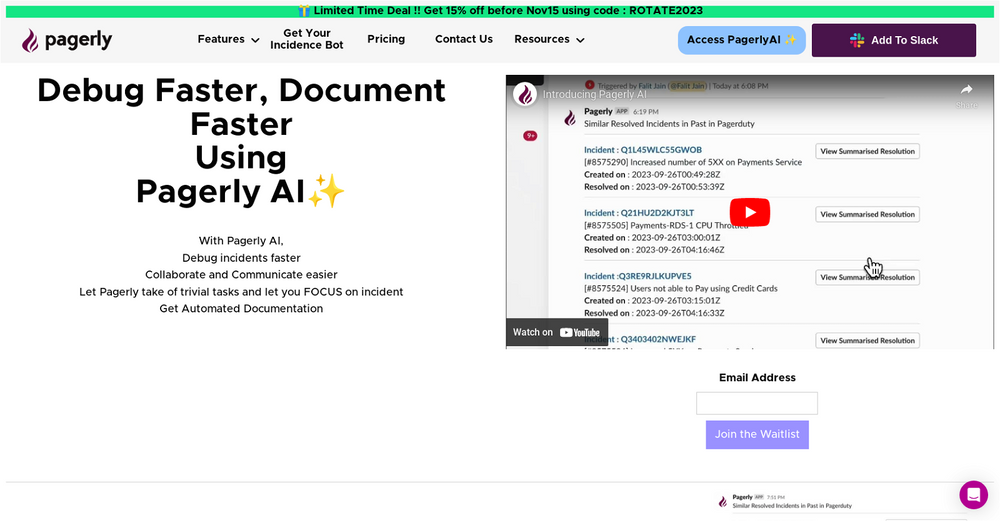Screen dimensions: 1000x521
Task: Click the YouTube share arrow icon
Action: pyautogui.click(x=966, y=90)
